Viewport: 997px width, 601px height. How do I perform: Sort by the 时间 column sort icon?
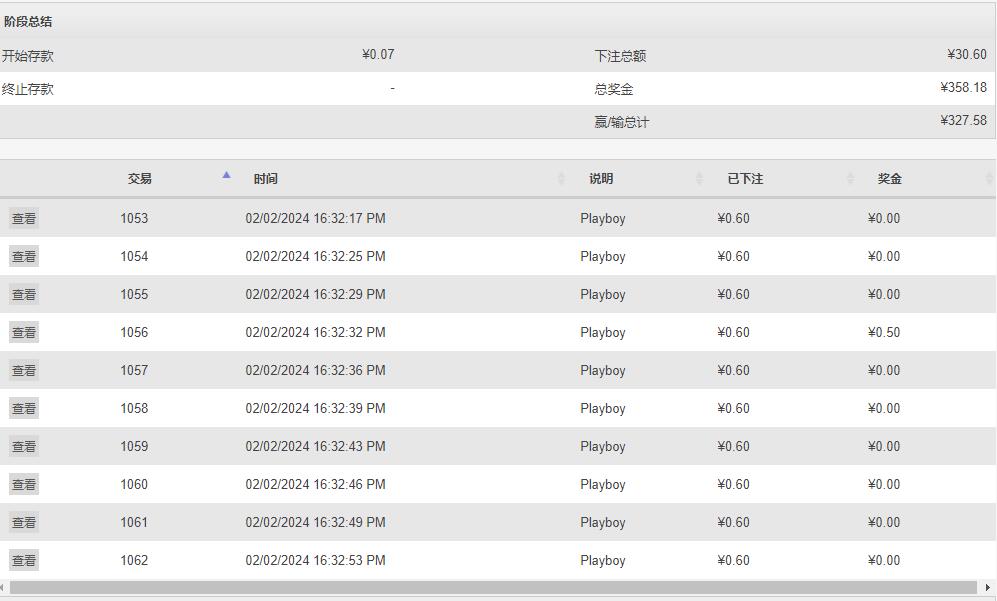tap(561, 178)
